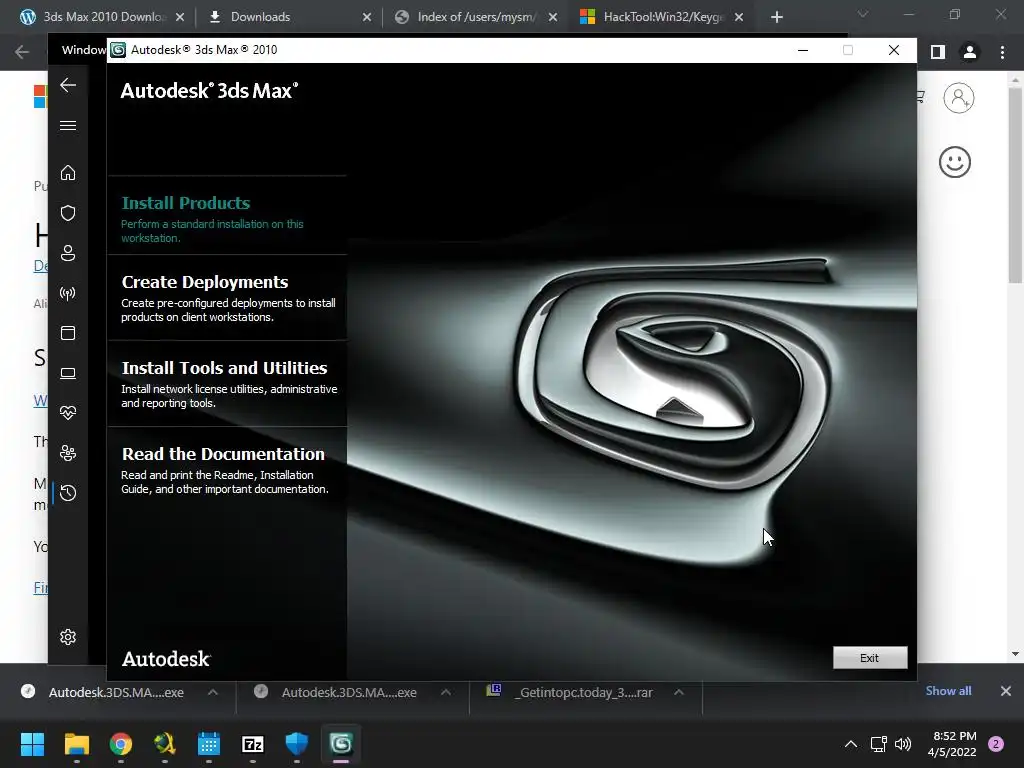This screenshot has height=768, width=1024.
Task: Open notification center badge
Action: pyautogui.click(x=996, y=744)
